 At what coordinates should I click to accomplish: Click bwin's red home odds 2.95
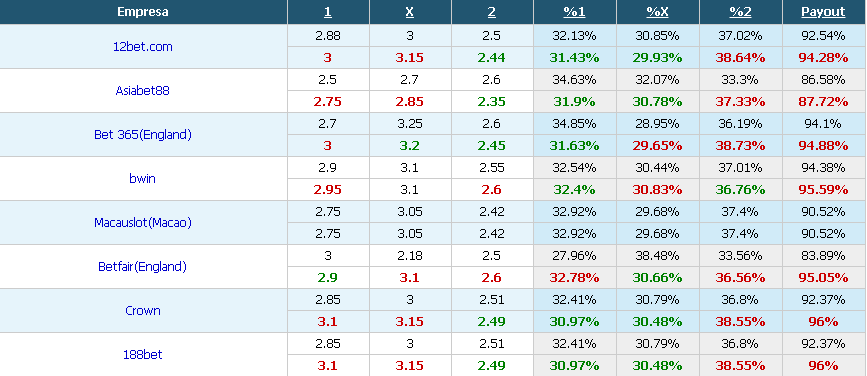(328, 190)
